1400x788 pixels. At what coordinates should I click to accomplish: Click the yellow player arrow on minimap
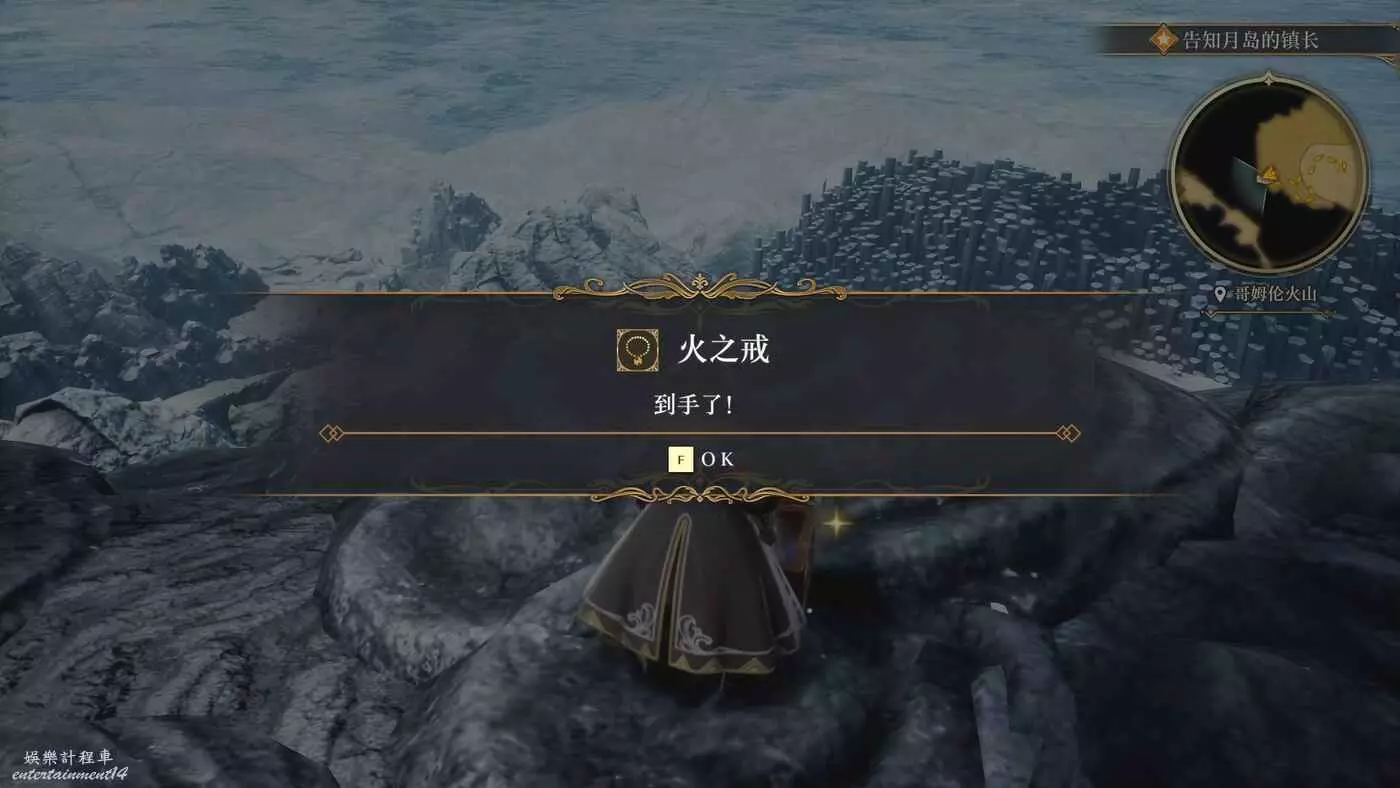[1267, 175]
